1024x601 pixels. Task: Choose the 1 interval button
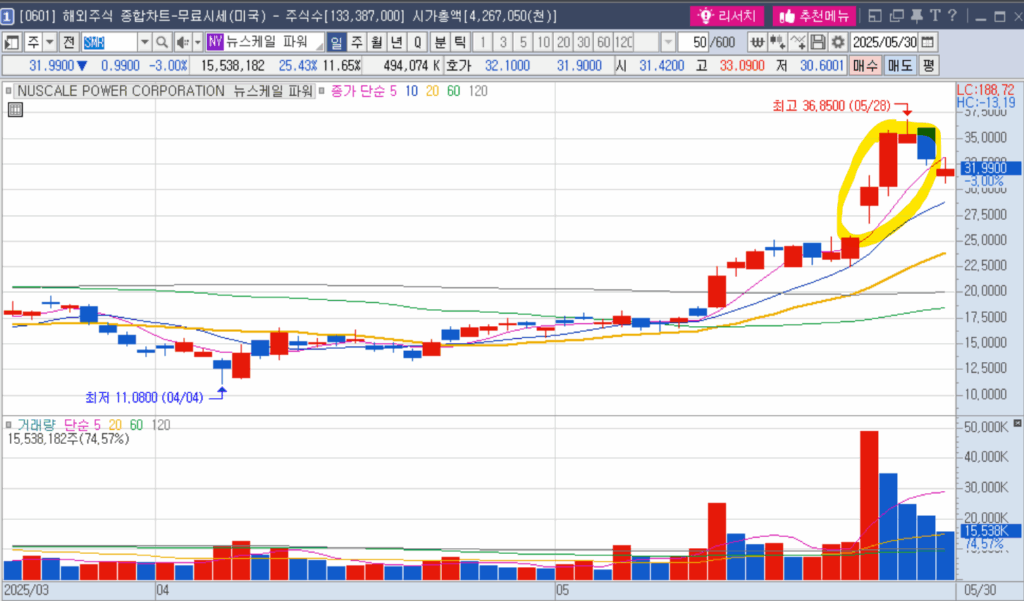point(483,42)
